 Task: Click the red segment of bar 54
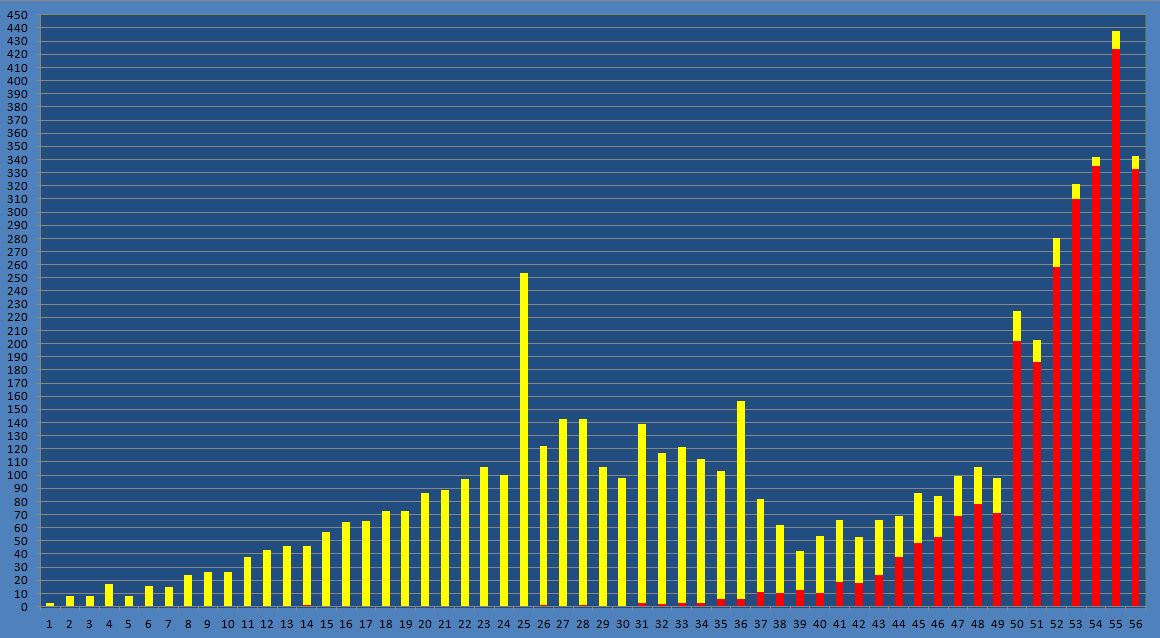point(1096,386)
